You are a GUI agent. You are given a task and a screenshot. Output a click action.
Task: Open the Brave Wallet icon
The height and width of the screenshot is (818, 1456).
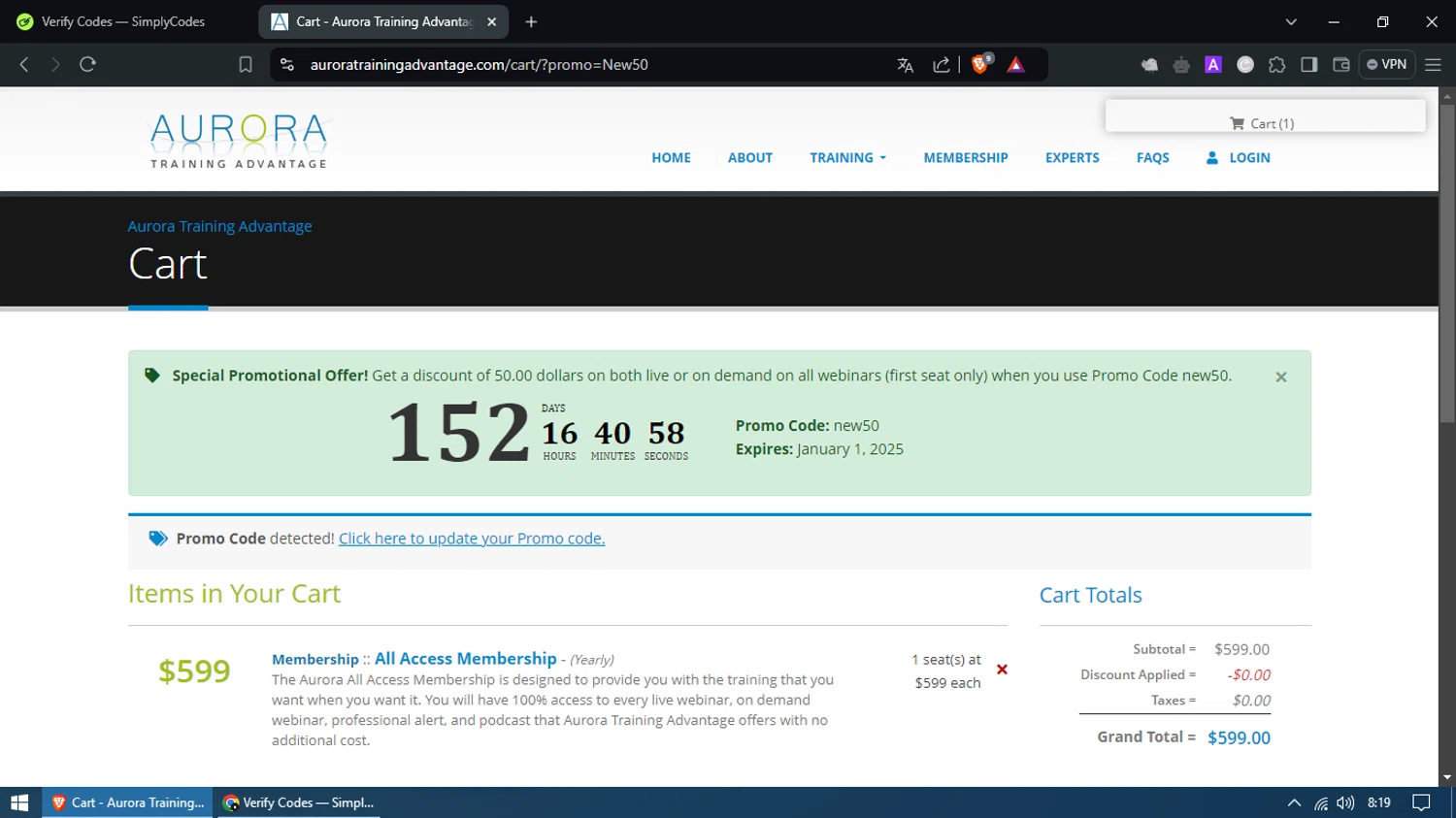(1341, 65)
